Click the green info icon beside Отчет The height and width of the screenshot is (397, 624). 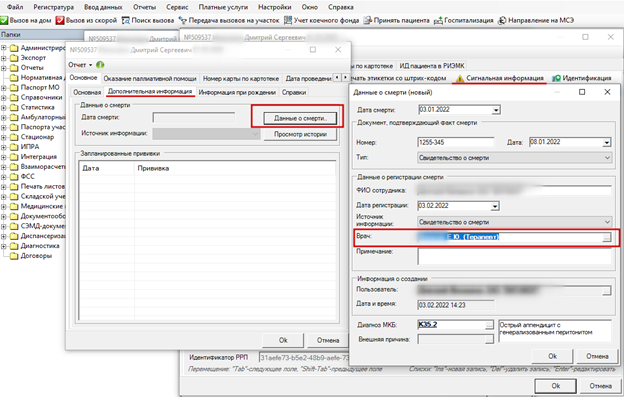coord(100,64)
